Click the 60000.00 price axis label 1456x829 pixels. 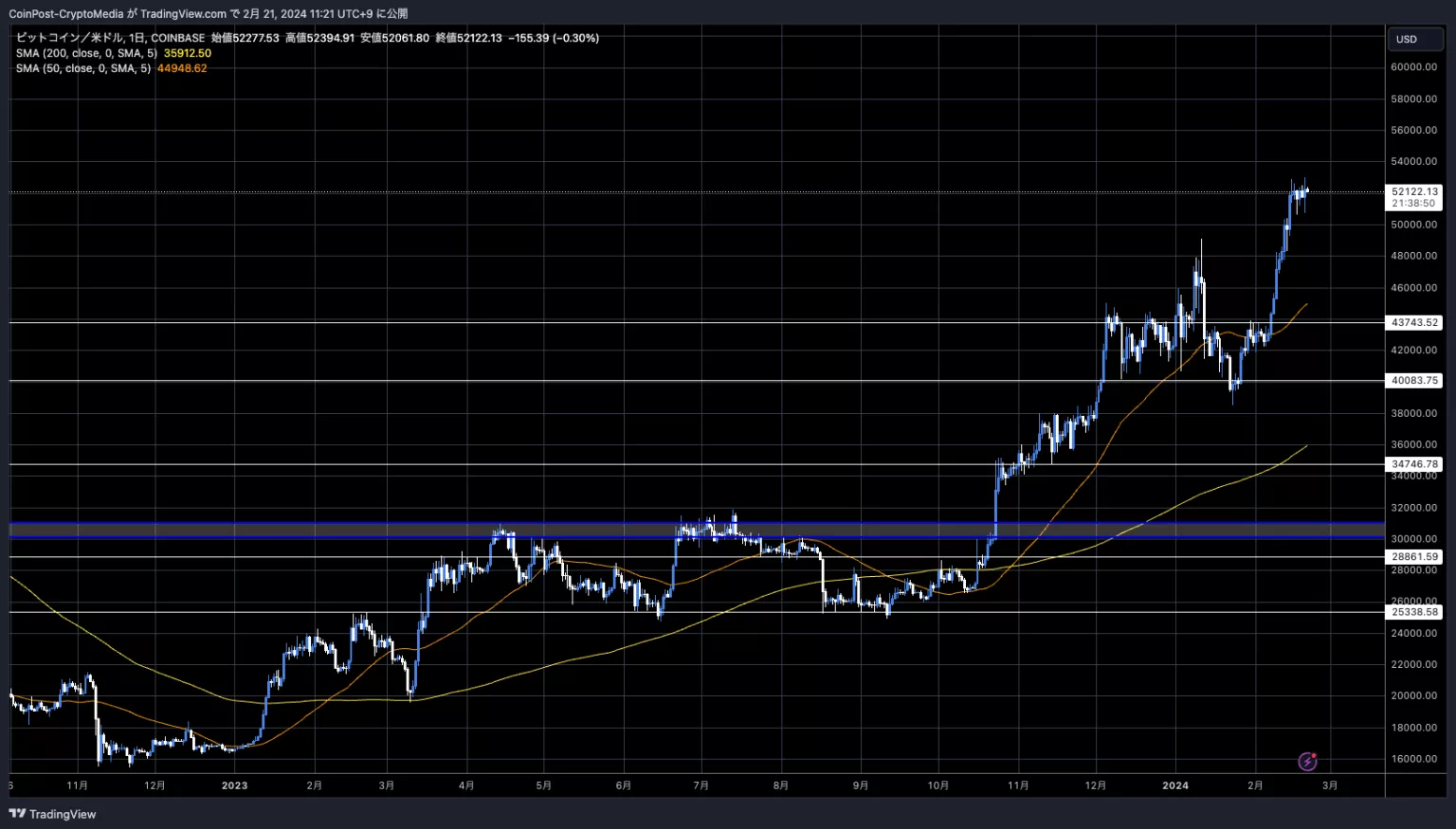[x=1414, y=67]
